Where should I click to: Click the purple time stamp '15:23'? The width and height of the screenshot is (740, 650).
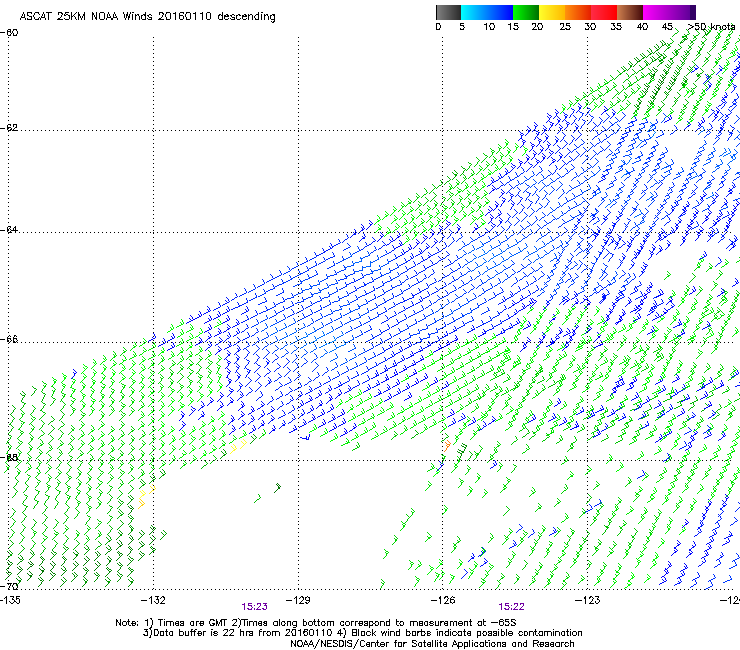pos(254,607)
